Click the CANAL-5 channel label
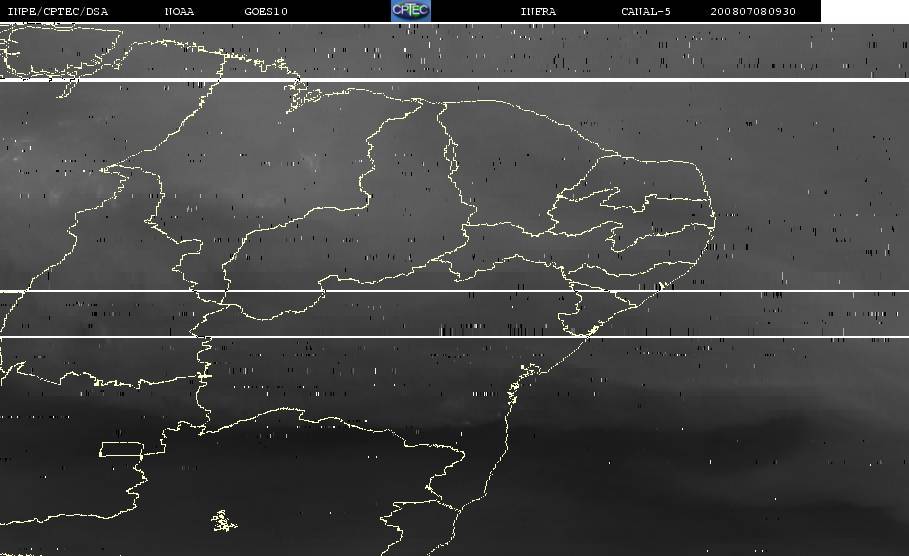Screen dimensions: 909x556 pos(646,11)
